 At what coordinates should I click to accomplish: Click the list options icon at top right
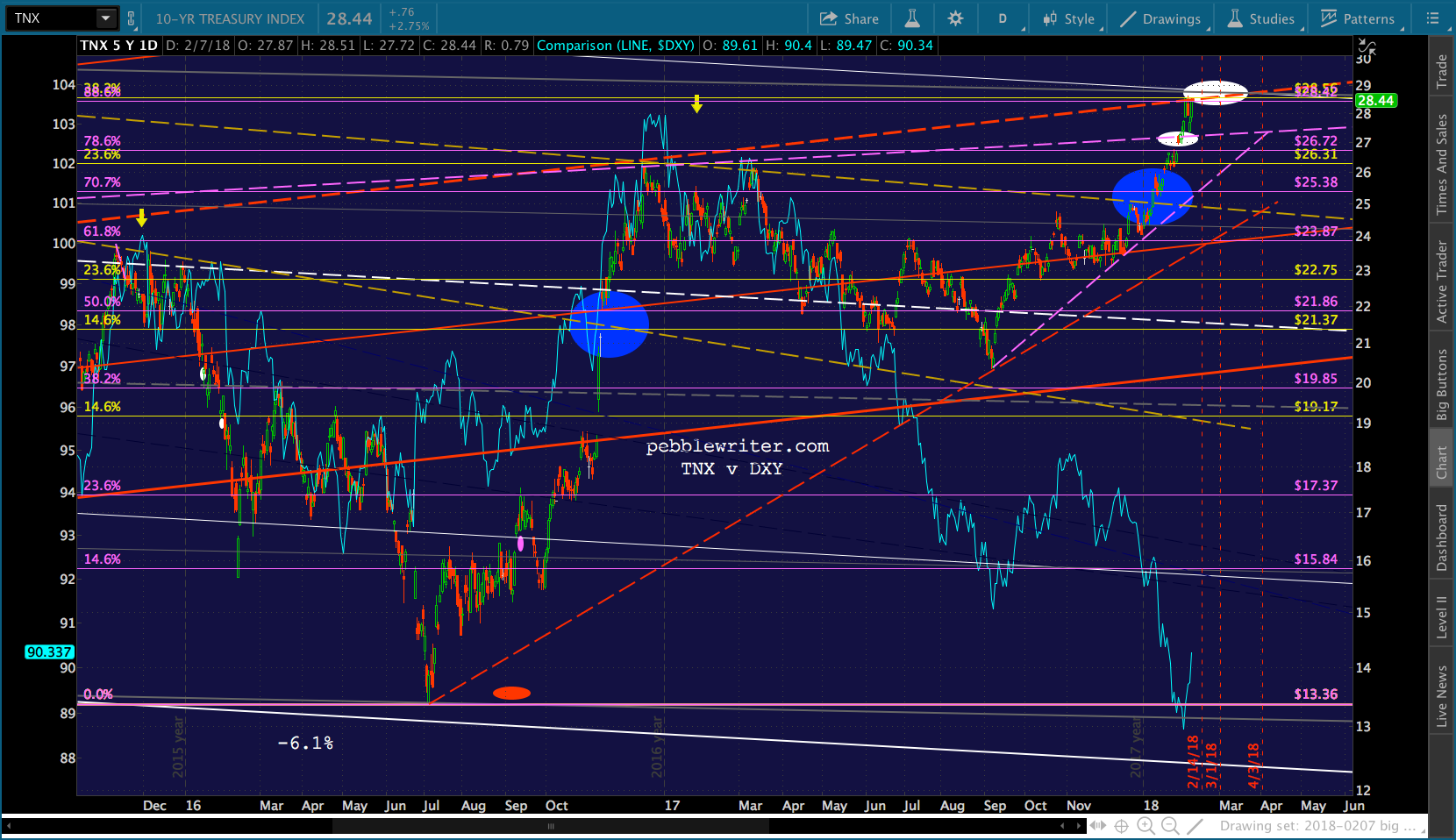pyautogui.click(x=1433, y=18)
